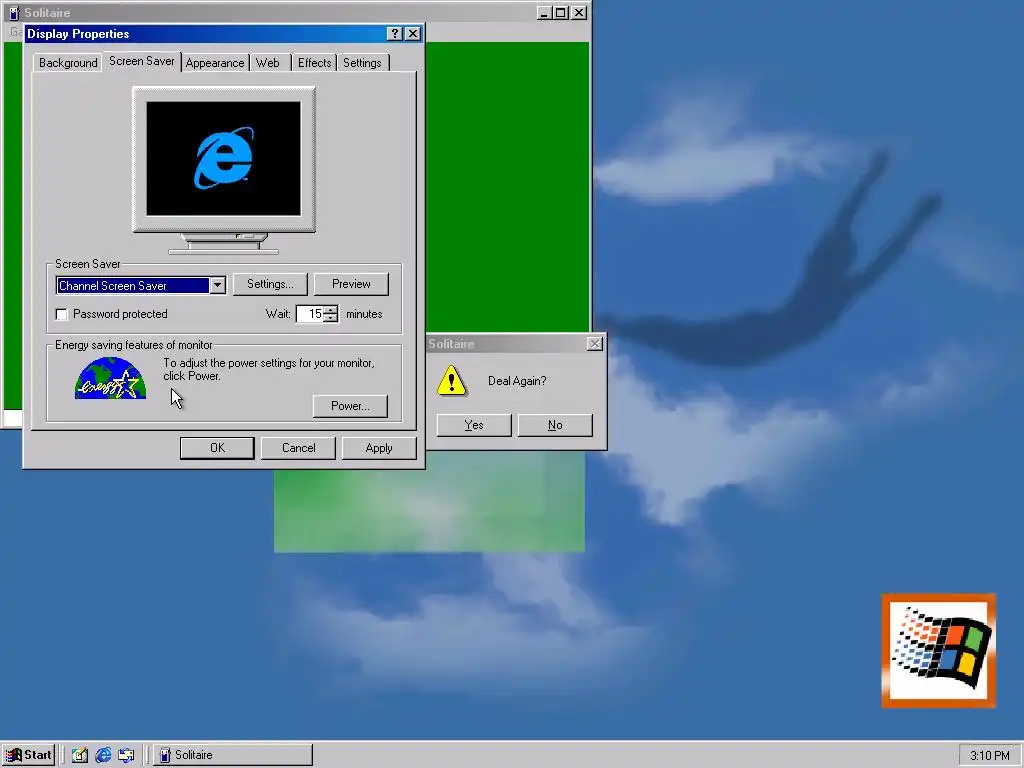The width and height of the screenshot is (1024, 768).
Task: Launch Internet Explorer from the quick launch bar
Action: click(x=103, y=755)
